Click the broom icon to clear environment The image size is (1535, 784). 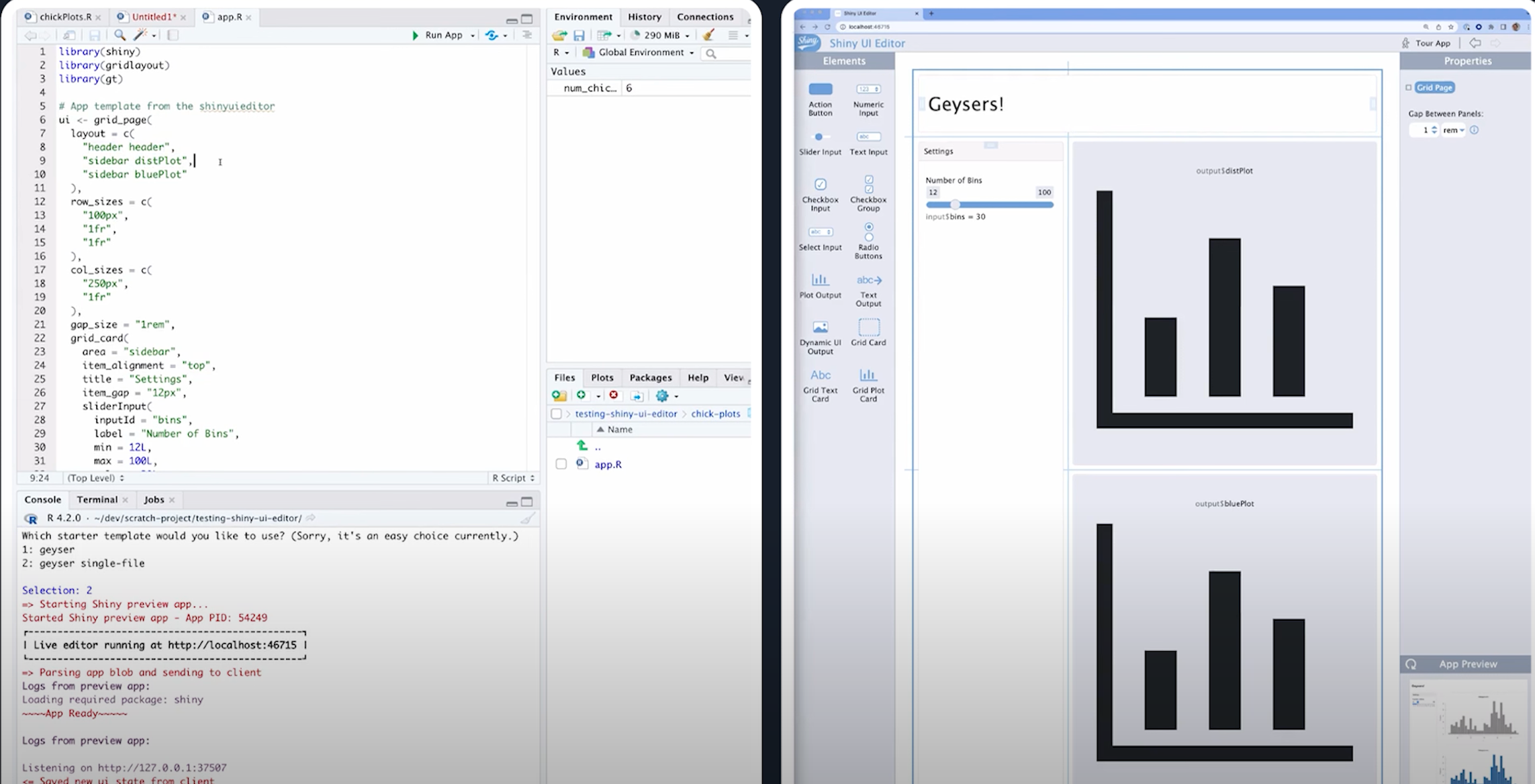(708, 35)
